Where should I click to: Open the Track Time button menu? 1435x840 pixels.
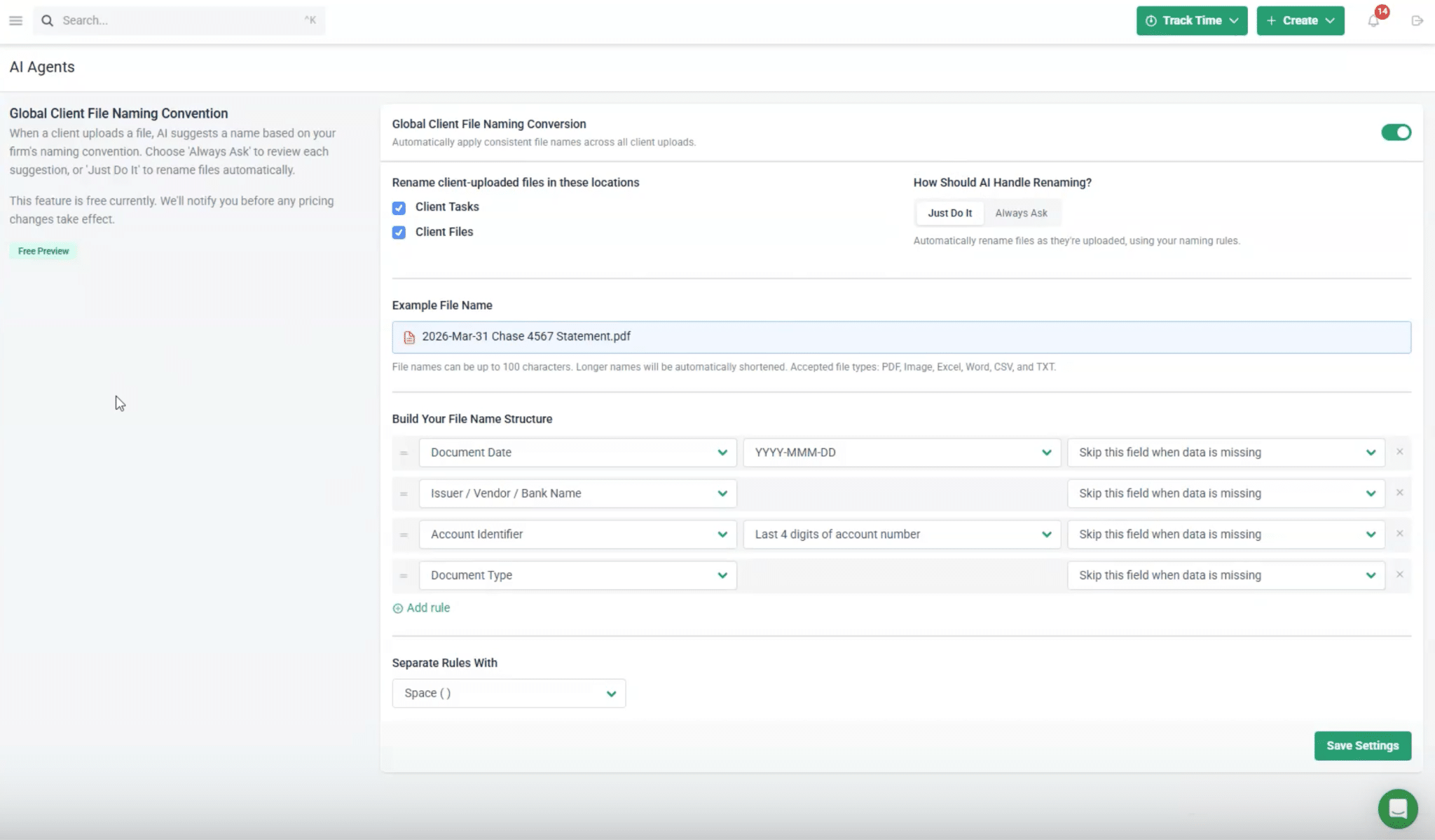click(1191, 20)
